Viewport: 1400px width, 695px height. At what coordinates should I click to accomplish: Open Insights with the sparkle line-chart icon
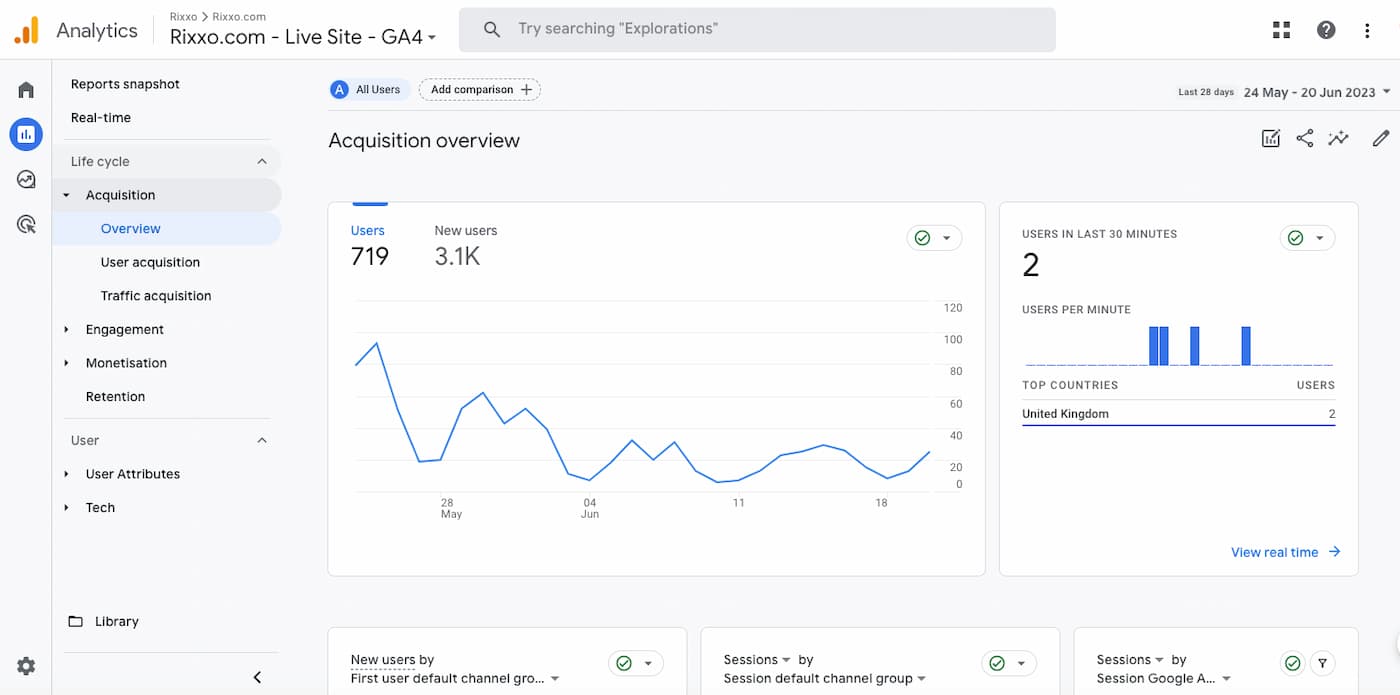[1339, 139]
